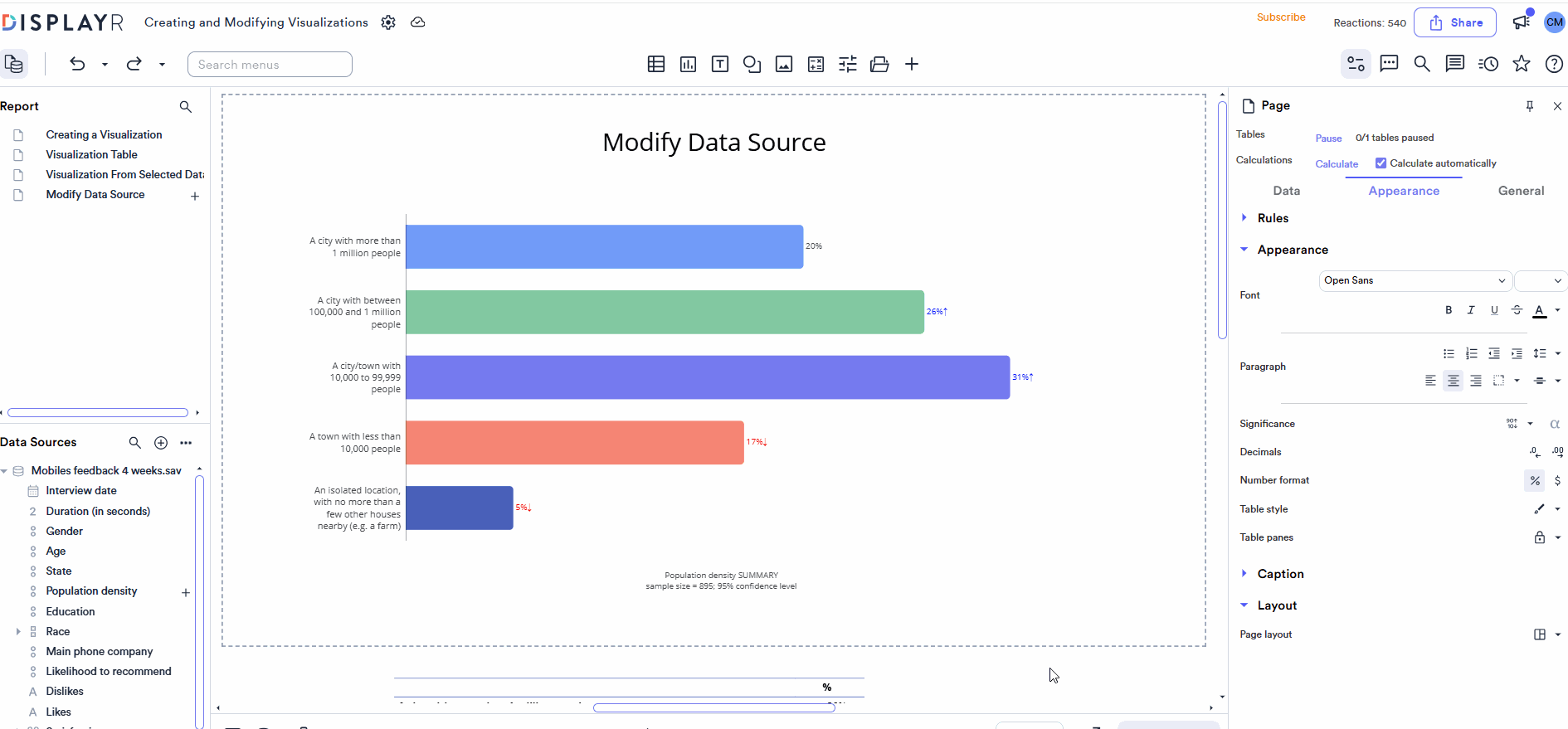Click the Pause tables link
The height and width of the screenshot is (729, 1568).
1328,139
